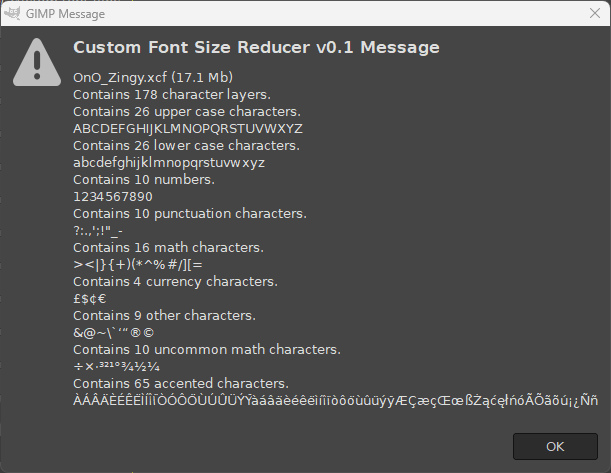Click 'Contains 10 punctuation characters.' line

190,214
